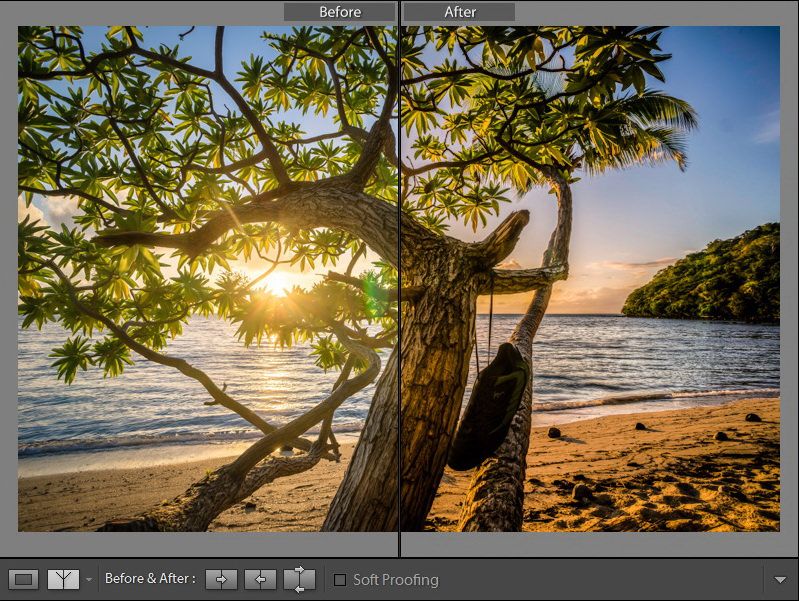Click the Before photo preview
The image size is (799, 601).
coord(208,279)
